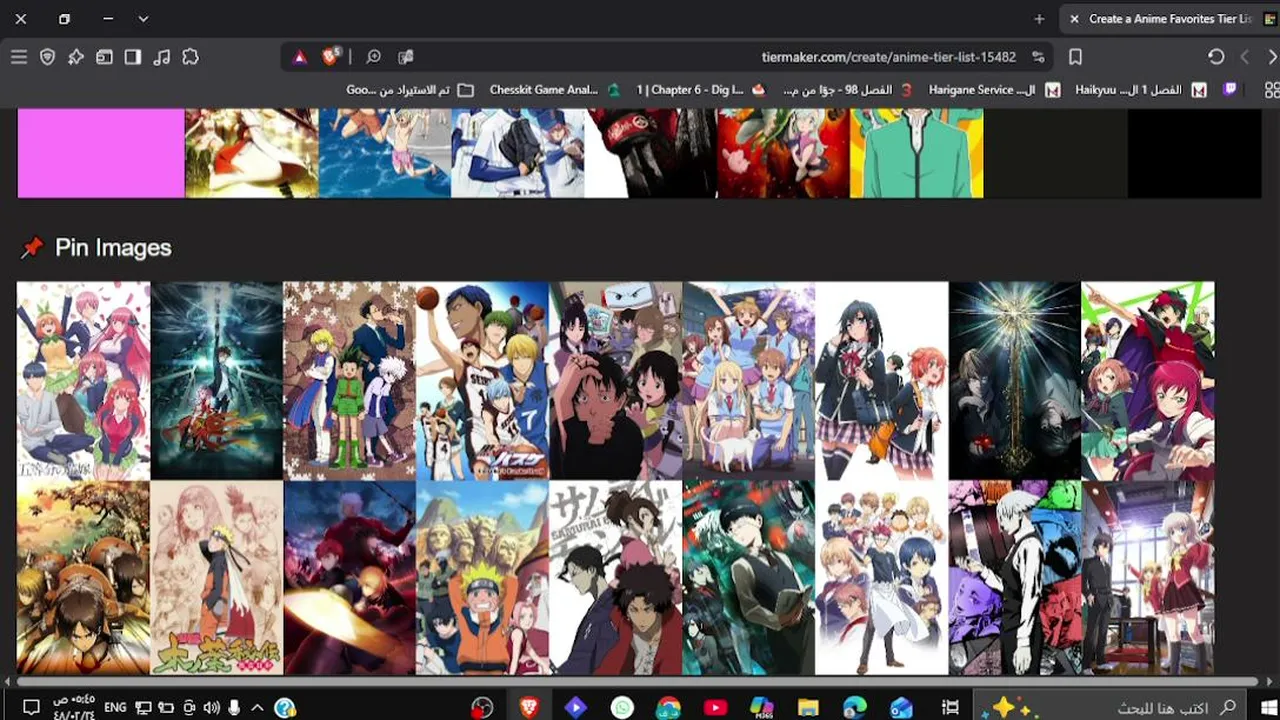Open Microsoft Edge from the taskbar
Viewport: 1280px width, 720px height.
pyautogui.click(x=854, y=707)
